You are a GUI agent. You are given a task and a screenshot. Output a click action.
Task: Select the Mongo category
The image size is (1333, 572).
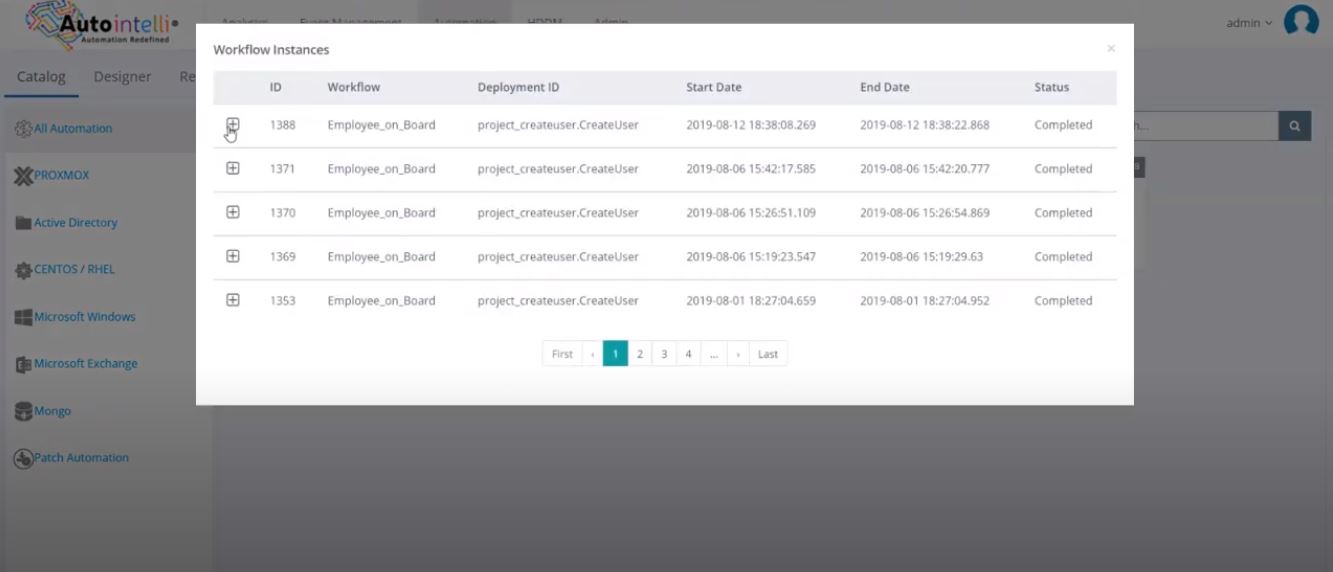[x=52, y=411]
